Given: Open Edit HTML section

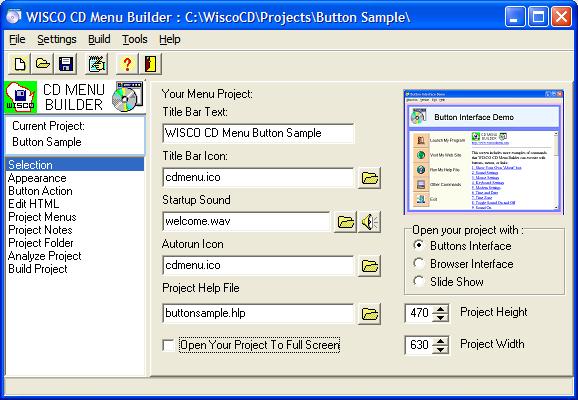Looking at the screenshot, I should point(75,204).
